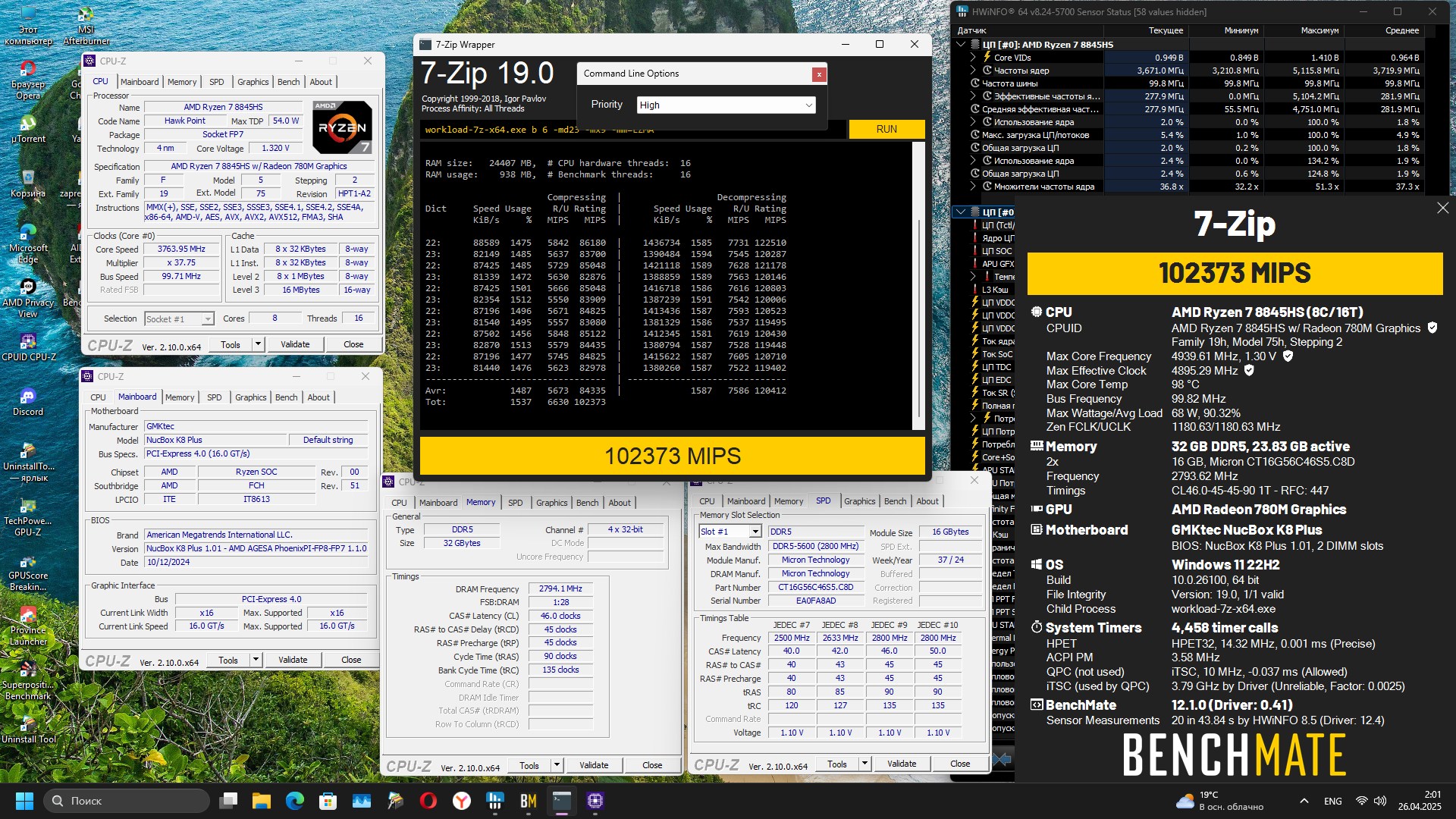This screenshot has height=819, width=1456.
Task: Click Close button in CPU-Z Mainboard window
Action: pos(351,660)
